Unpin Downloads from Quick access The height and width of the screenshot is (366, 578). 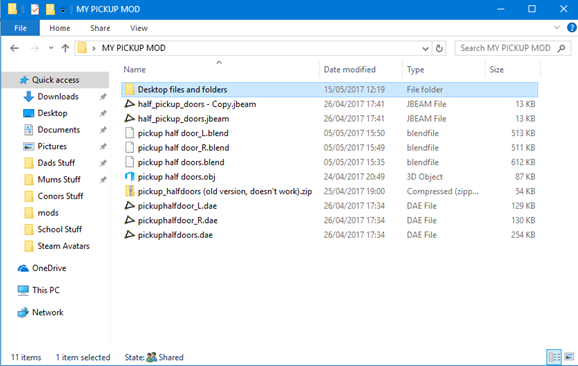point(103,97)
